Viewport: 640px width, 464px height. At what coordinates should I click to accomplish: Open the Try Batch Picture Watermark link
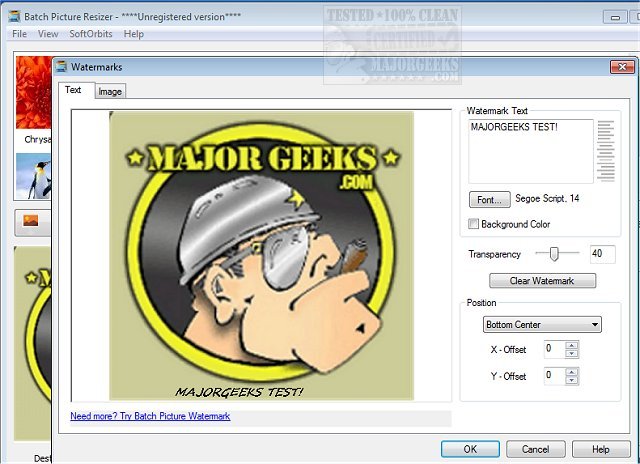tap(150, 416)
